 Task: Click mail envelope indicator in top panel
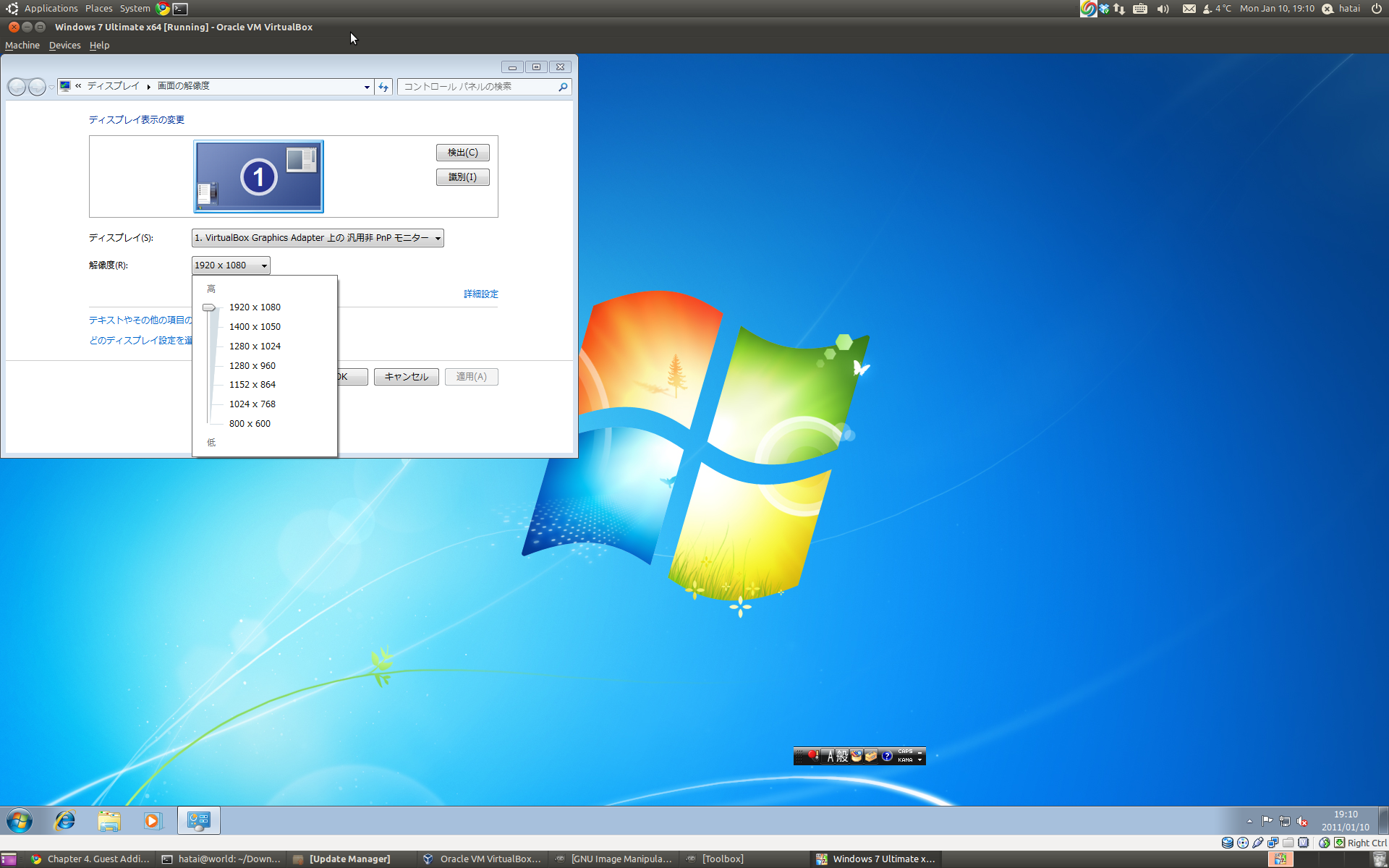coord(1189,9)
